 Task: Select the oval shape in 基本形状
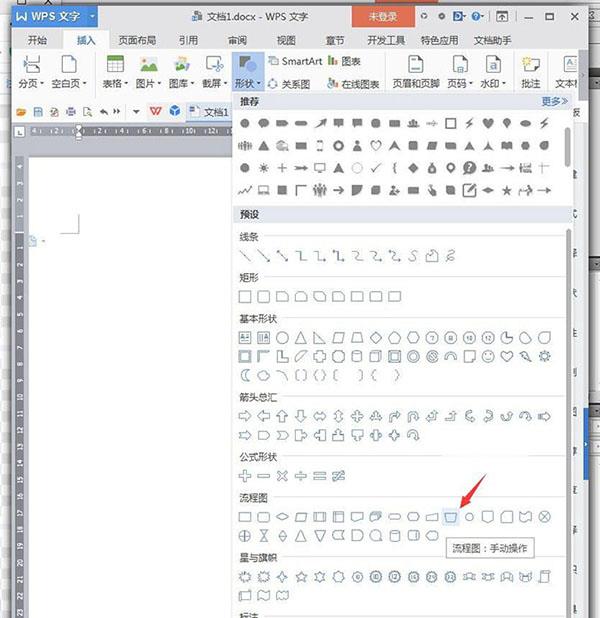[x=282, y=338]
